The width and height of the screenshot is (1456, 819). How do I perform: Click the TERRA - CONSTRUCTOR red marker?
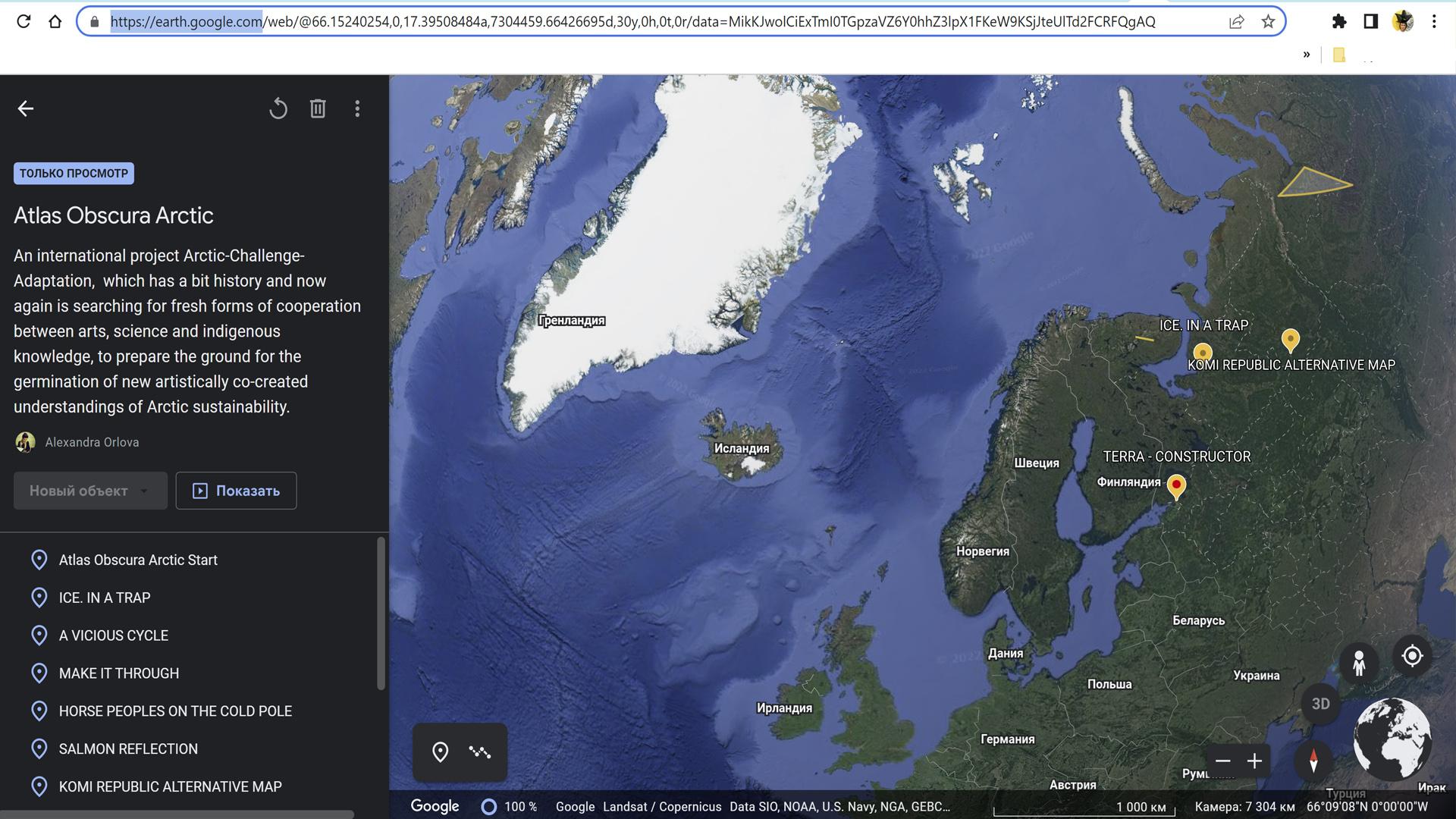[x=1176, y=487]
